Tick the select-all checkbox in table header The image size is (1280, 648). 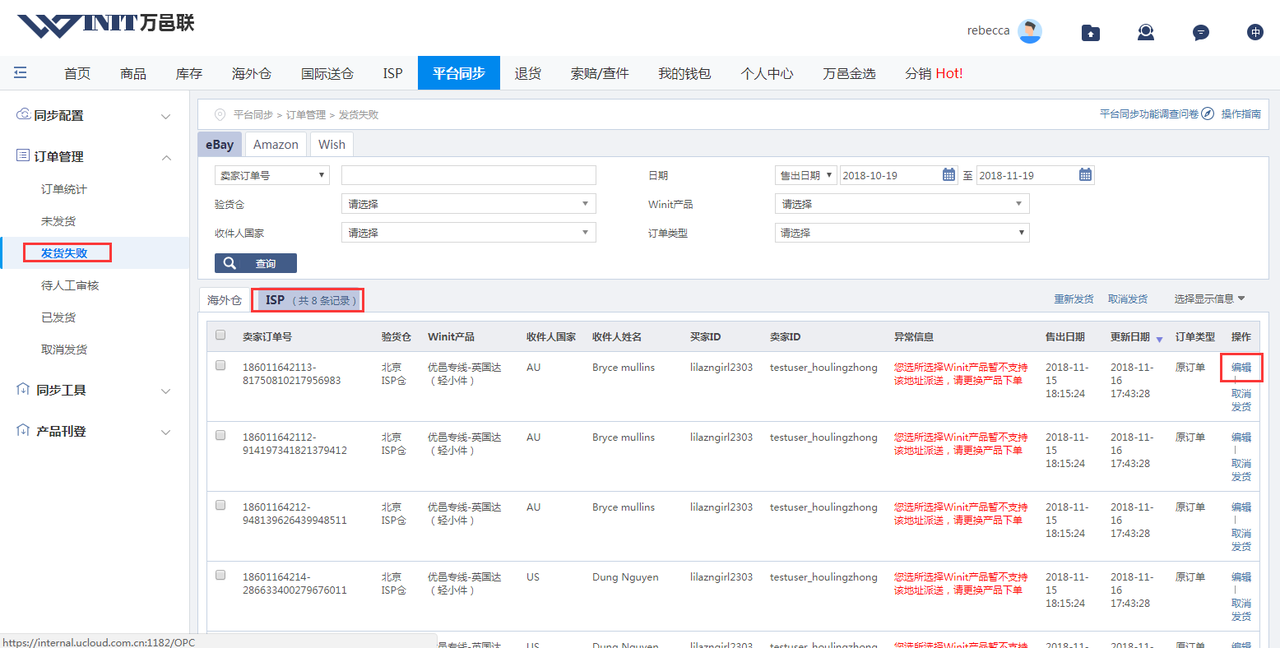pos(221,336)
